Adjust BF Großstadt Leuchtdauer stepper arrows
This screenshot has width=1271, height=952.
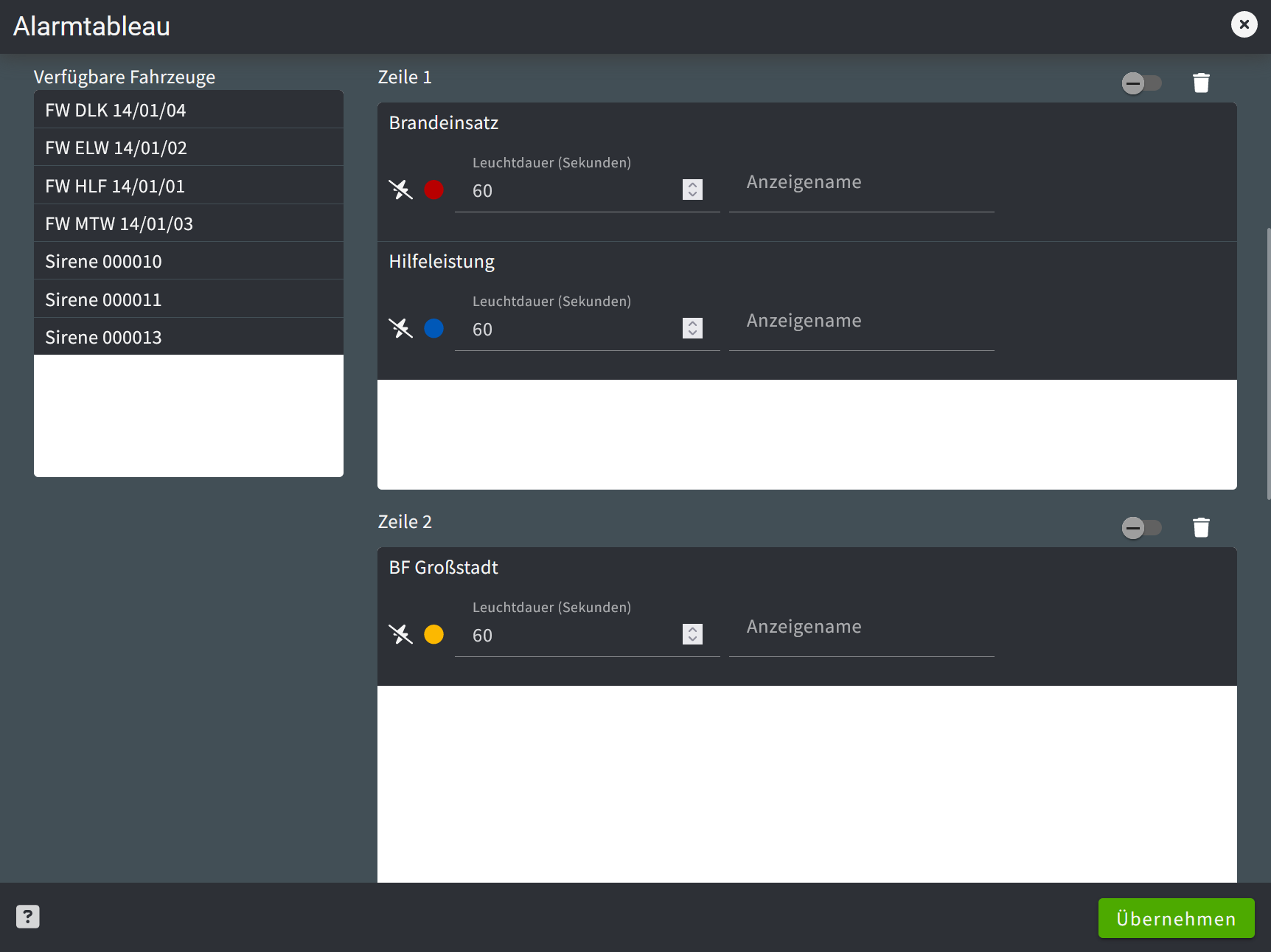tap(692, 634)
